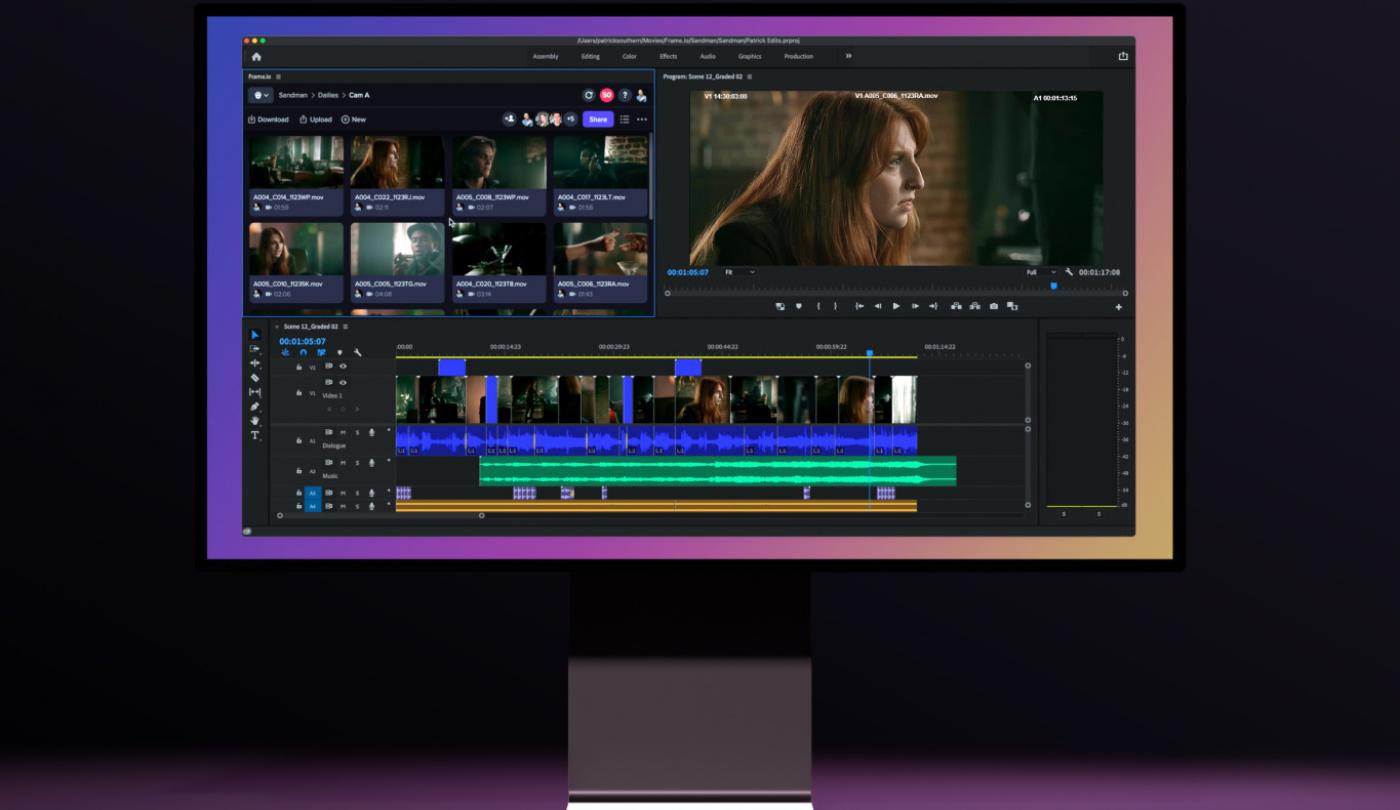Switch to the Color workspace
Screen dimensions: 1400x810
pyautogui.click(x=630, y=57)
